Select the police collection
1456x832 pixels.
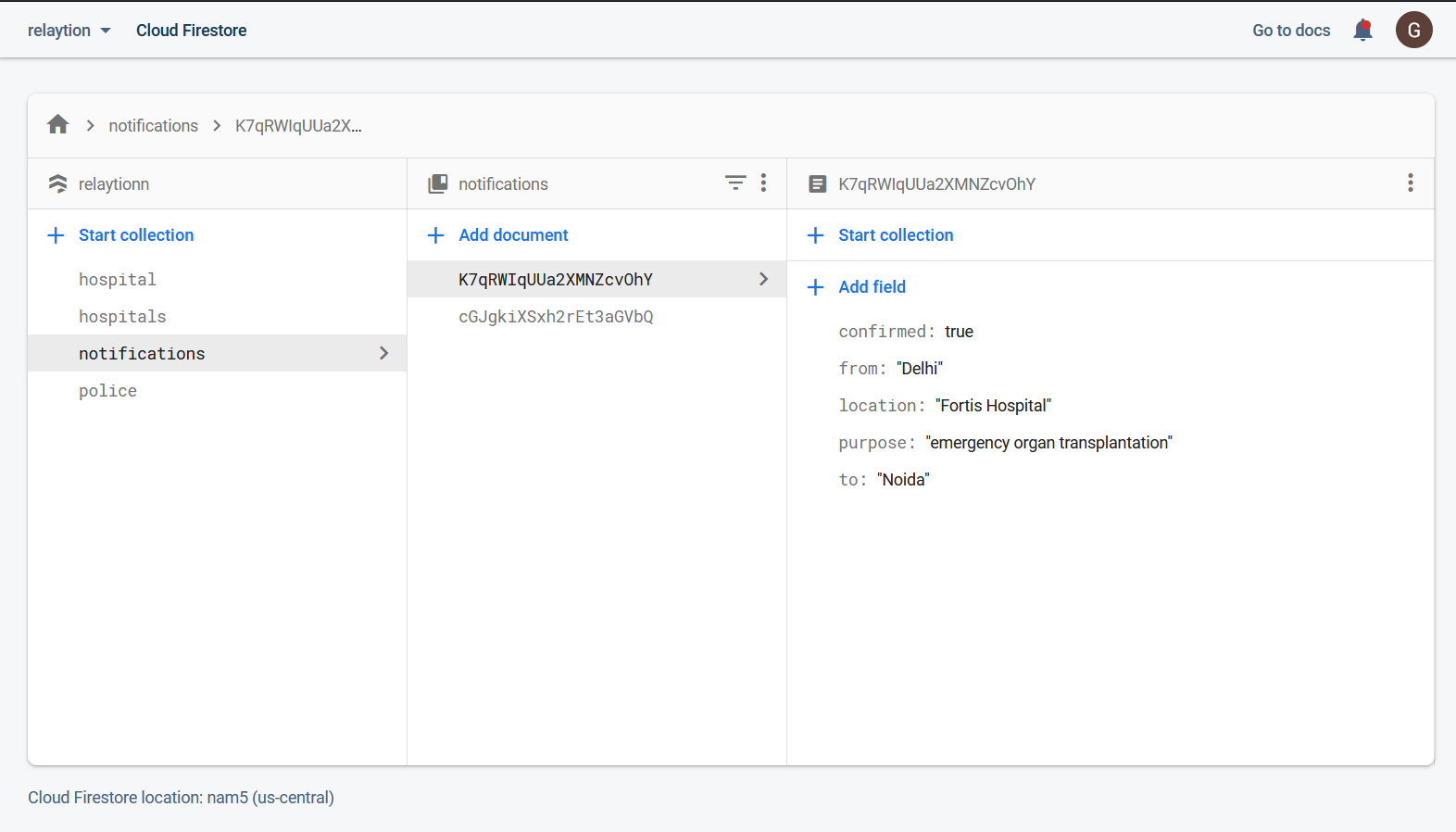pyautogui.click(x=107, y=391)
